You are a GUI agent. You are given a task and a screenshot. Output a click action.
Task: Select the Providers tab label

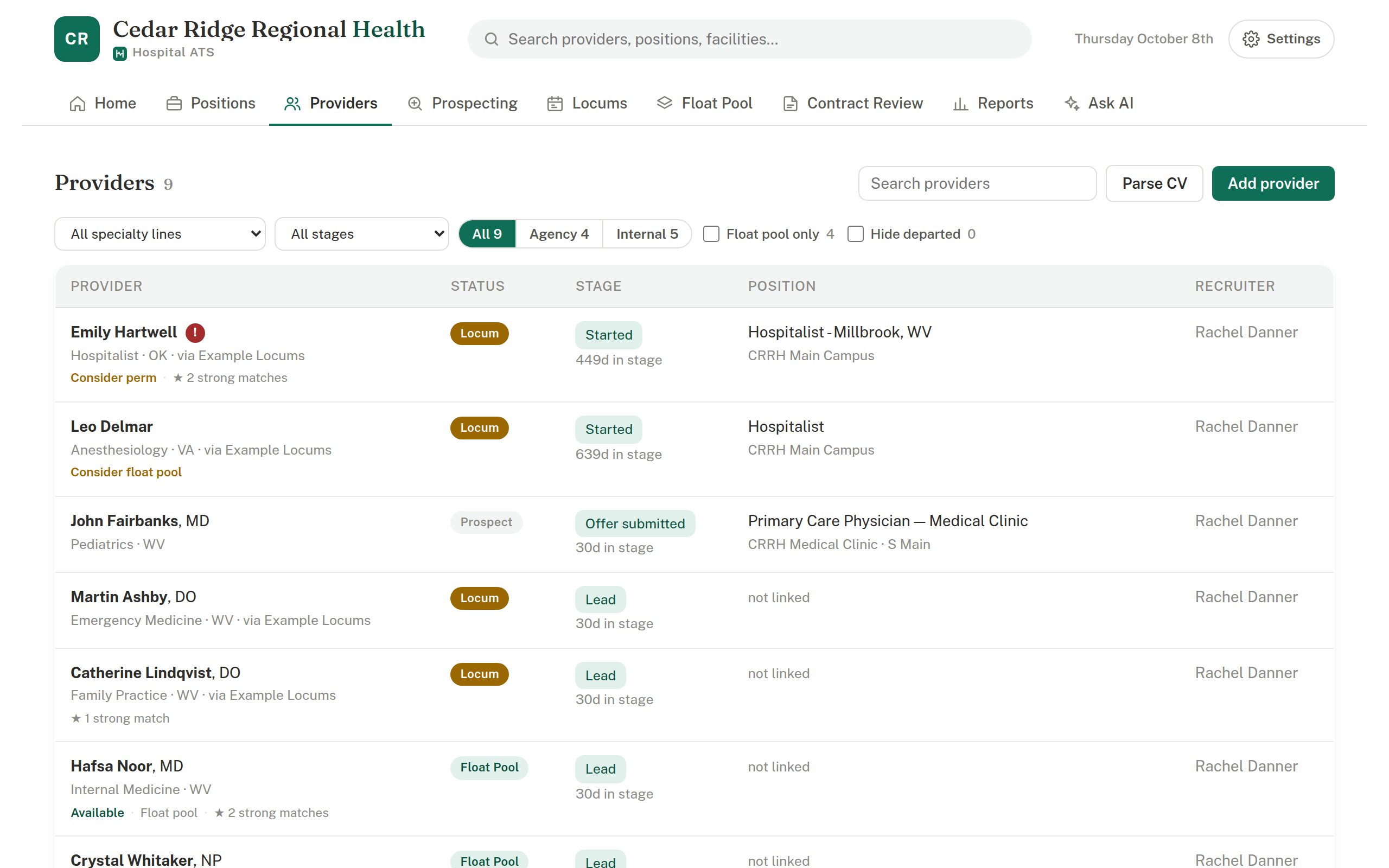(343, 103)
